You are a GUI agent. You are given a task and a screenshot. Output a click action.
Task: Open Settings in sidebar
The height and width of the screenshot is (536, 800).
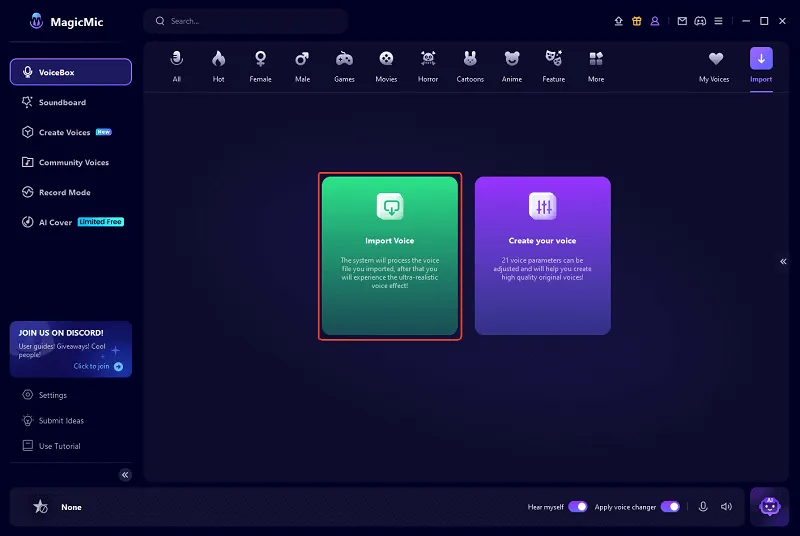(45, 395)
